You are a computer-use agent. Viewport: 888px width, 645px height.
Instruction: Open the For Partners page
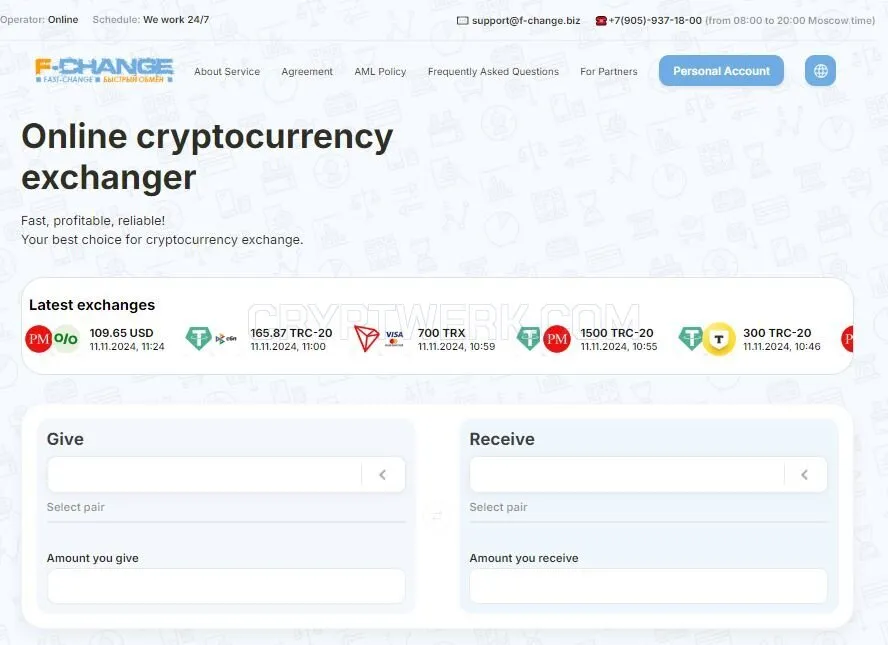click(609, 71)
